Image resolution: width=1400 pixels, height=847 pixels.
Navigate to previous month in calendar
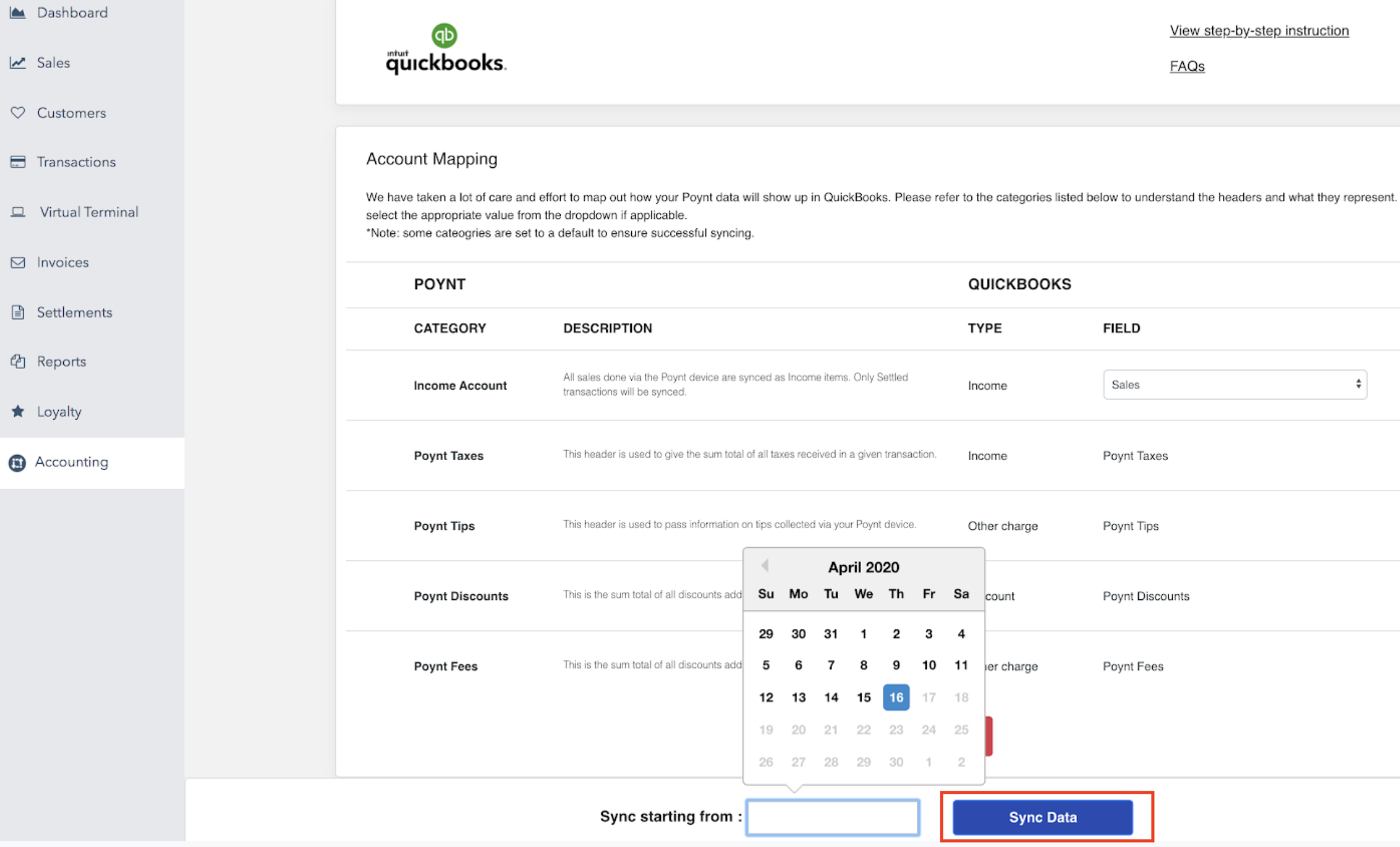[x=764, y=567]
